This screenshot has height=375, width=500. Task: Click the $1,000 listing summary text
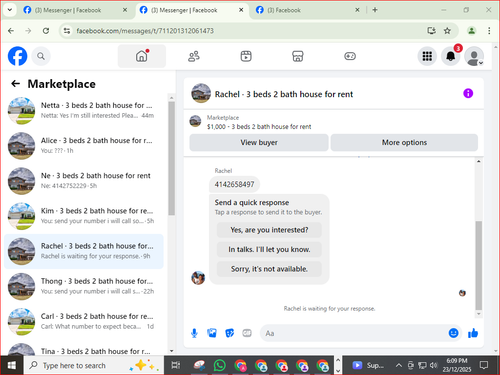pyautogui.click(x=259, y=127)
